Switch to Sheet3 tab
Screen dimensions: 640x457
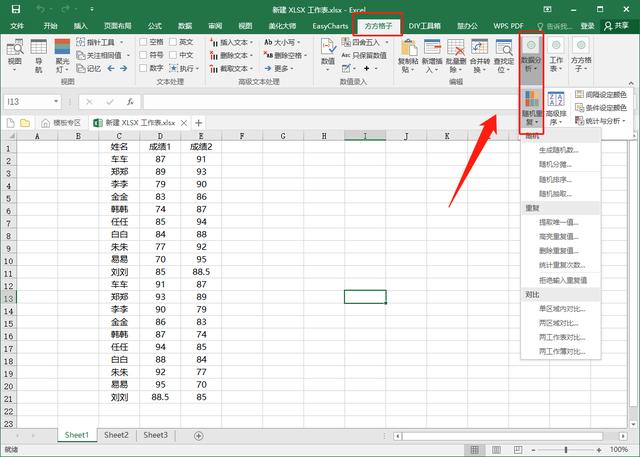[156, 435]
